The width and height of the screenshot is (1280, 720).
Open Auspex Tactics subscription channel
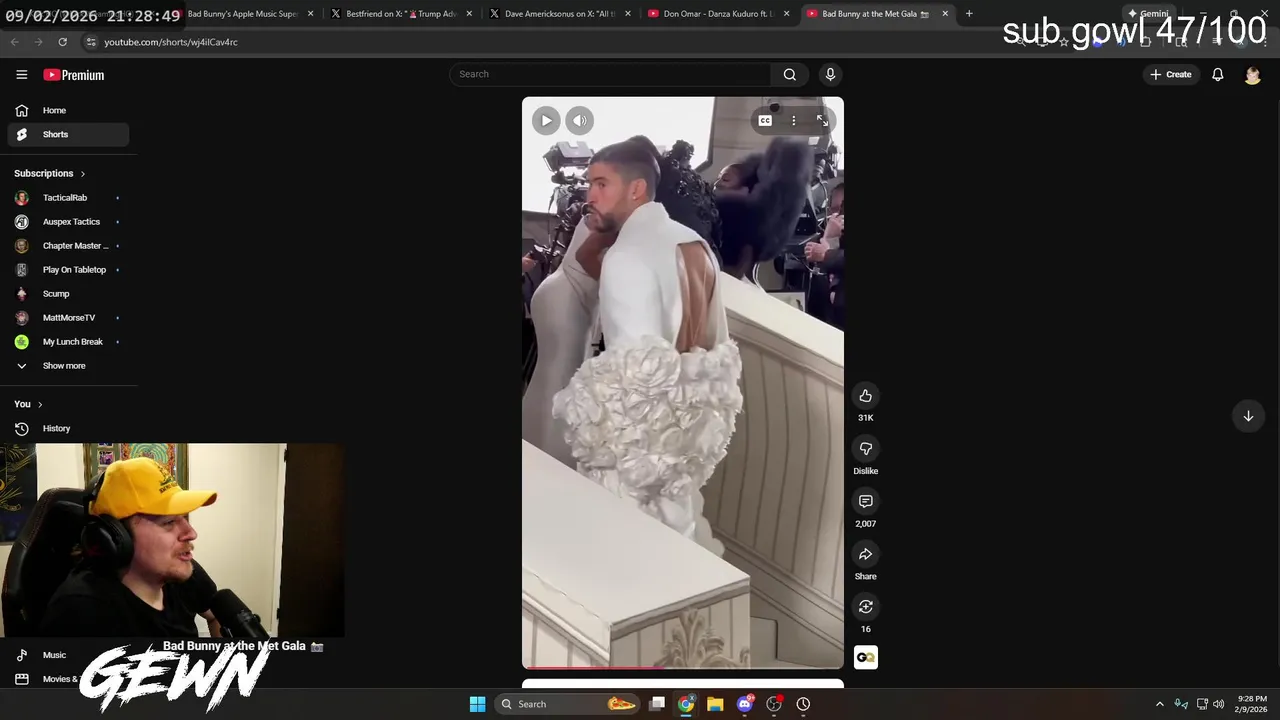point(68,222)
